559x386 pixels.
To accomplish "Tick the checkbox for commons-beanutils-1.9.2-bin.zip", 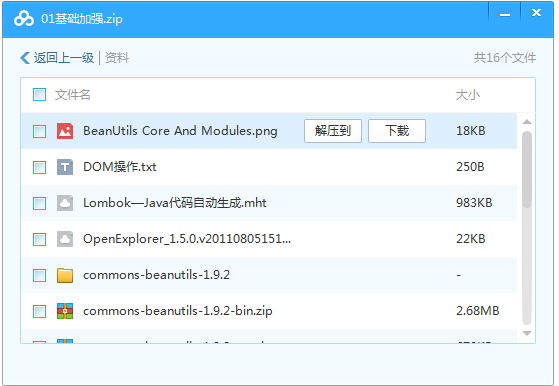I will [x=39, y=311].
